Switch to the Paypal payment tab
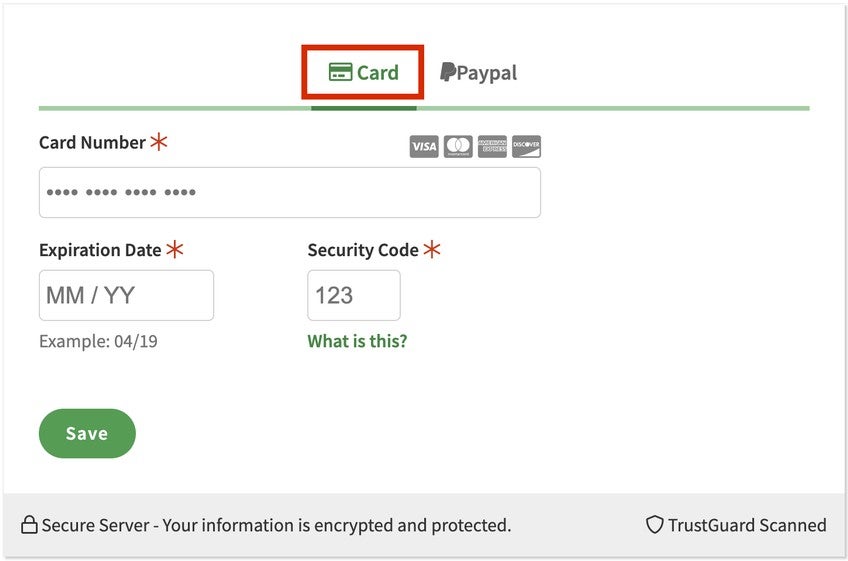 point(479,72)
